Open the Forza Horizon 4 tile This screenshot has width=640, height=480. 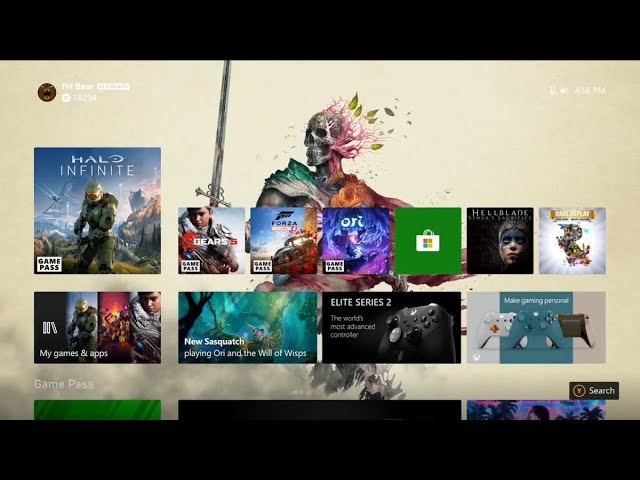coord(284,240)
